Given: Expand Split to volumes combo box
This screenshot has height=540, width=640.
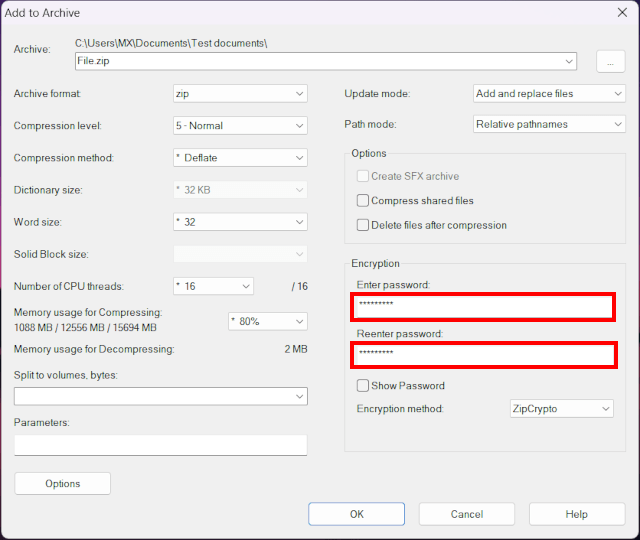Looking at the screenshot, I should point(160,397).
